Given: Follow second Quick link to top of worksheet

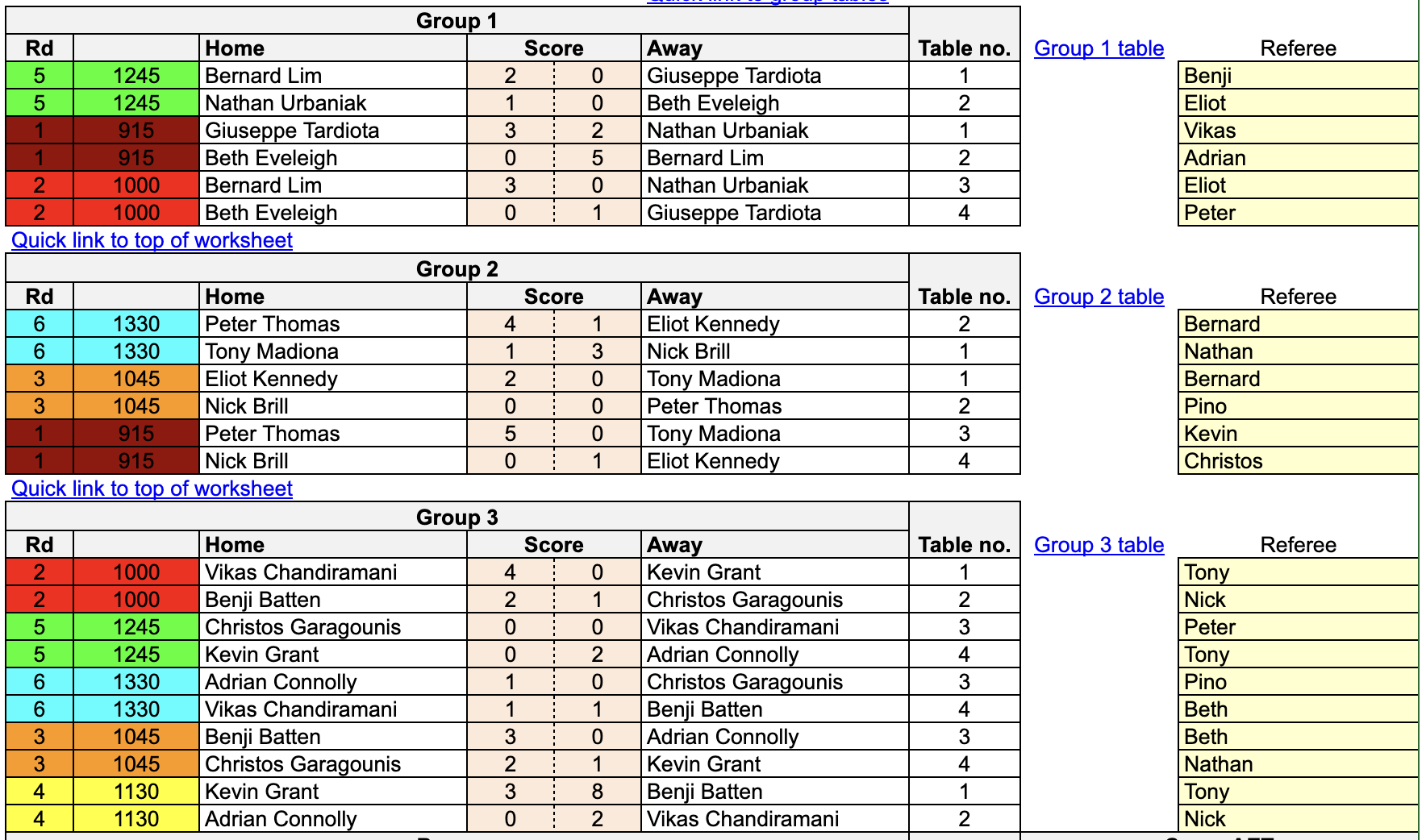Looking at the screenshot, I should pos(152,489).
